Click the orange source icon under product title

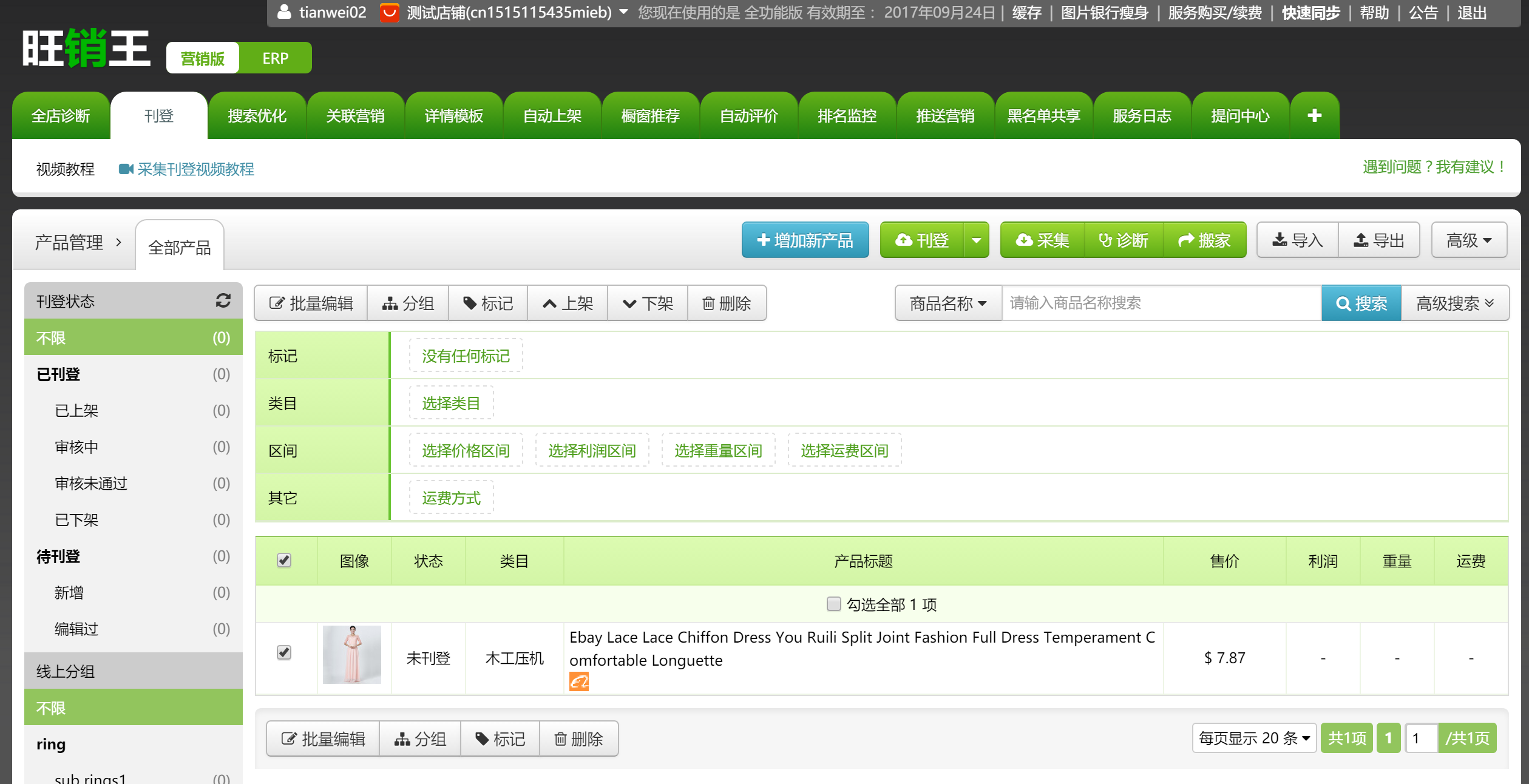tap(578, 681)
